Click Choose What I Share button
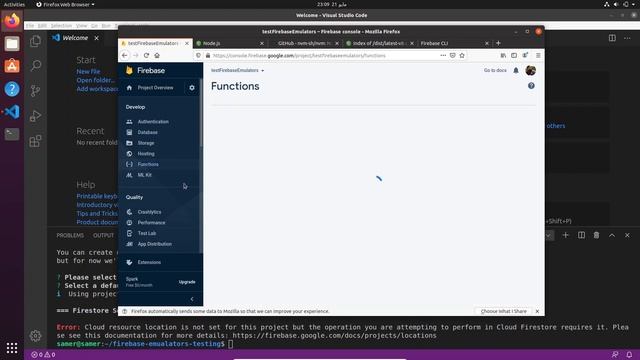Image resolution: width=640 pixels, height=360 pixels. (504, 311)
